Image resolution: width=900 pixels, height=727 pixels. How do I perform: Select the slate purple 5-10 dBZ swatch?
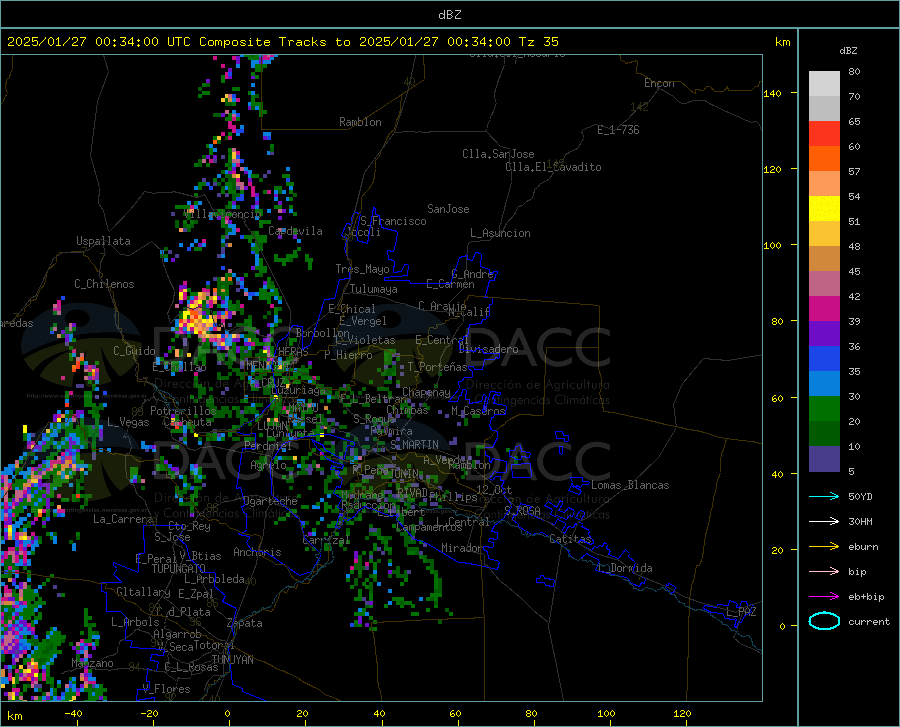coord(824,458)
